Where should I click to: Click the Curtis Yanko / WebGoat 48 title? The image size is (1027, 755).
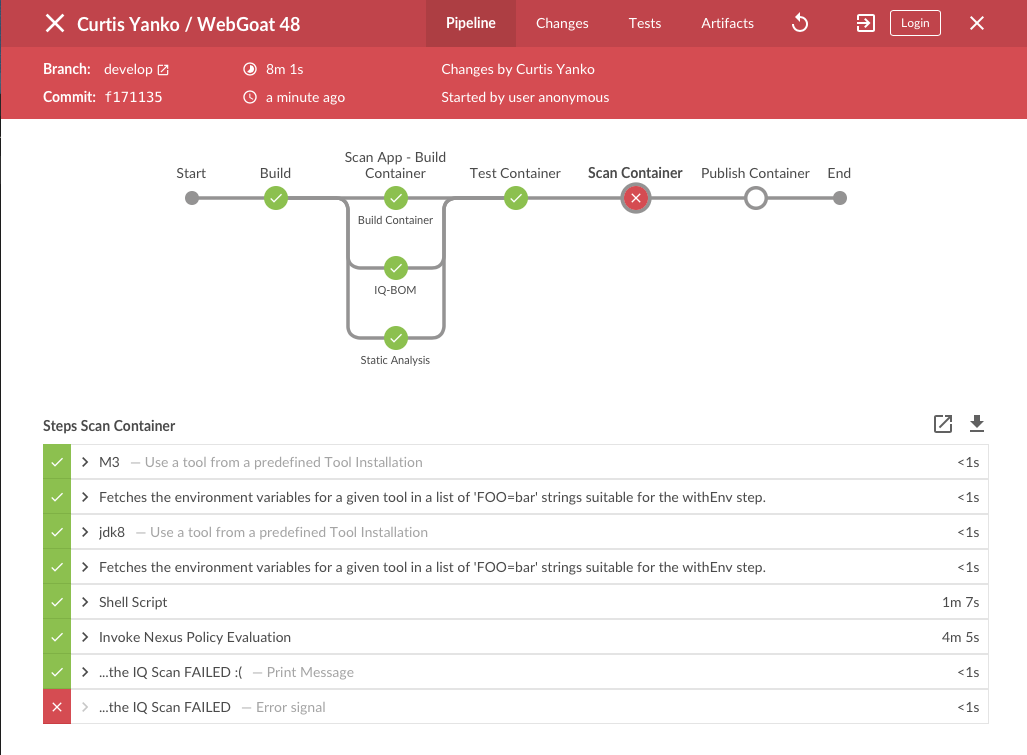(189, 24)
